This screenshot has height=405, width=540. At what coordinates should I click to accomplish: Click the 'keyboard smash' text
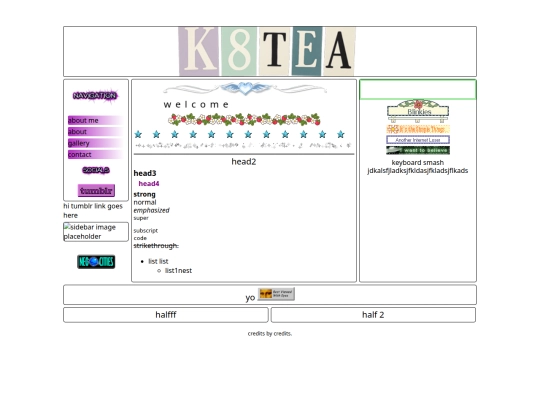pyautogui.click(x=418, y=163)
